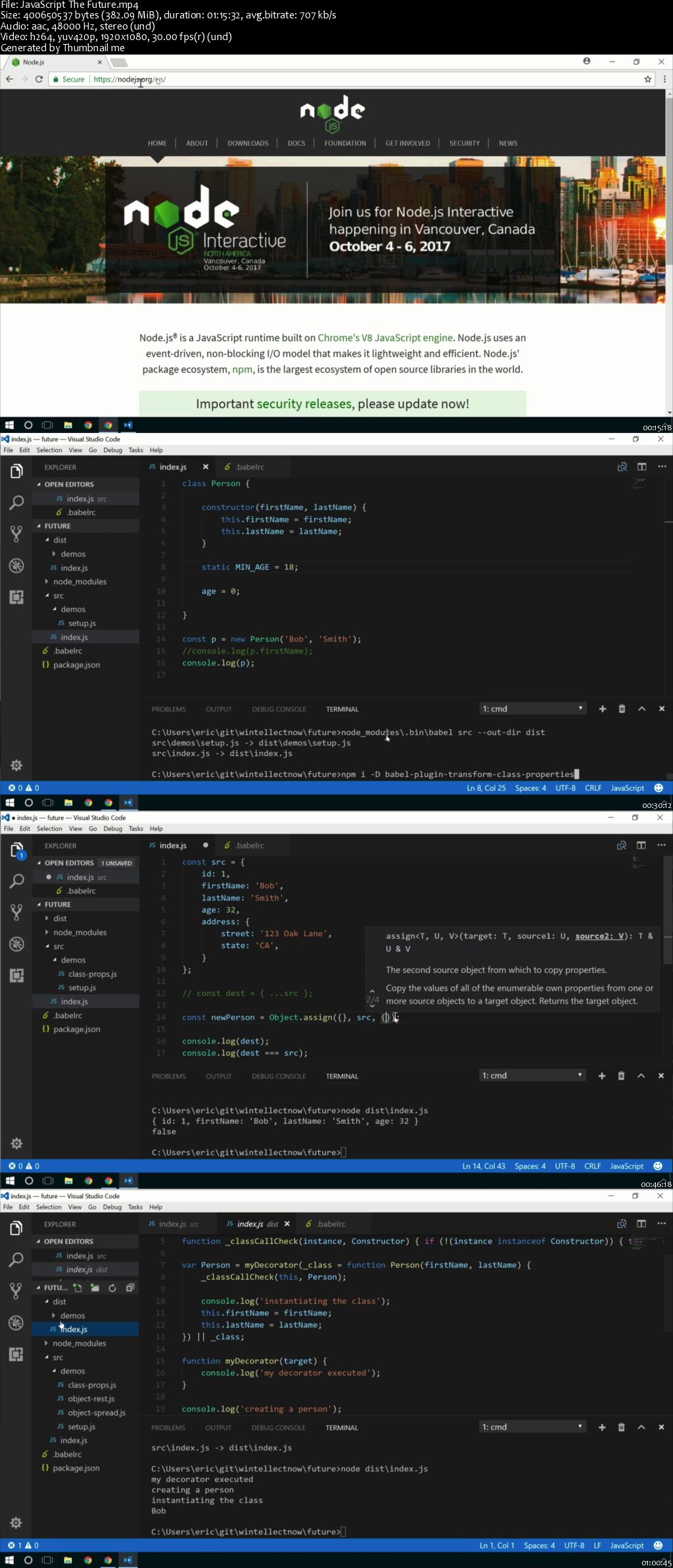Image resolution: width=673 pixels, height=1568 pixels.
Task: Show next signature in the assign hint popup
Action: [372, 1006]
